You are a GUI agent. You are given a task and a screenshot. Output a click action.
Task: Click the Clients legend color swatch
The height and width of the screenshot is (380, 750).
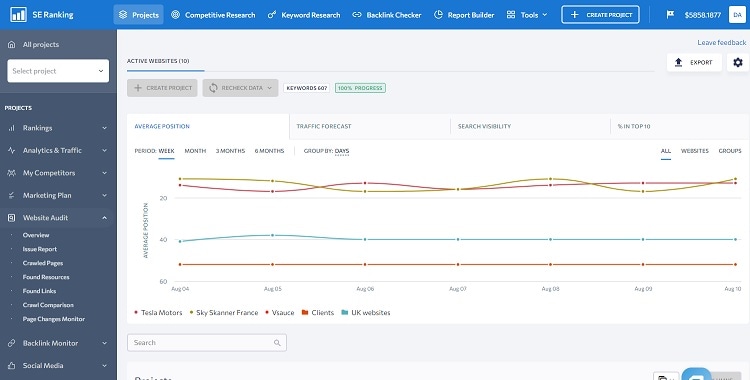coord(305,313)
